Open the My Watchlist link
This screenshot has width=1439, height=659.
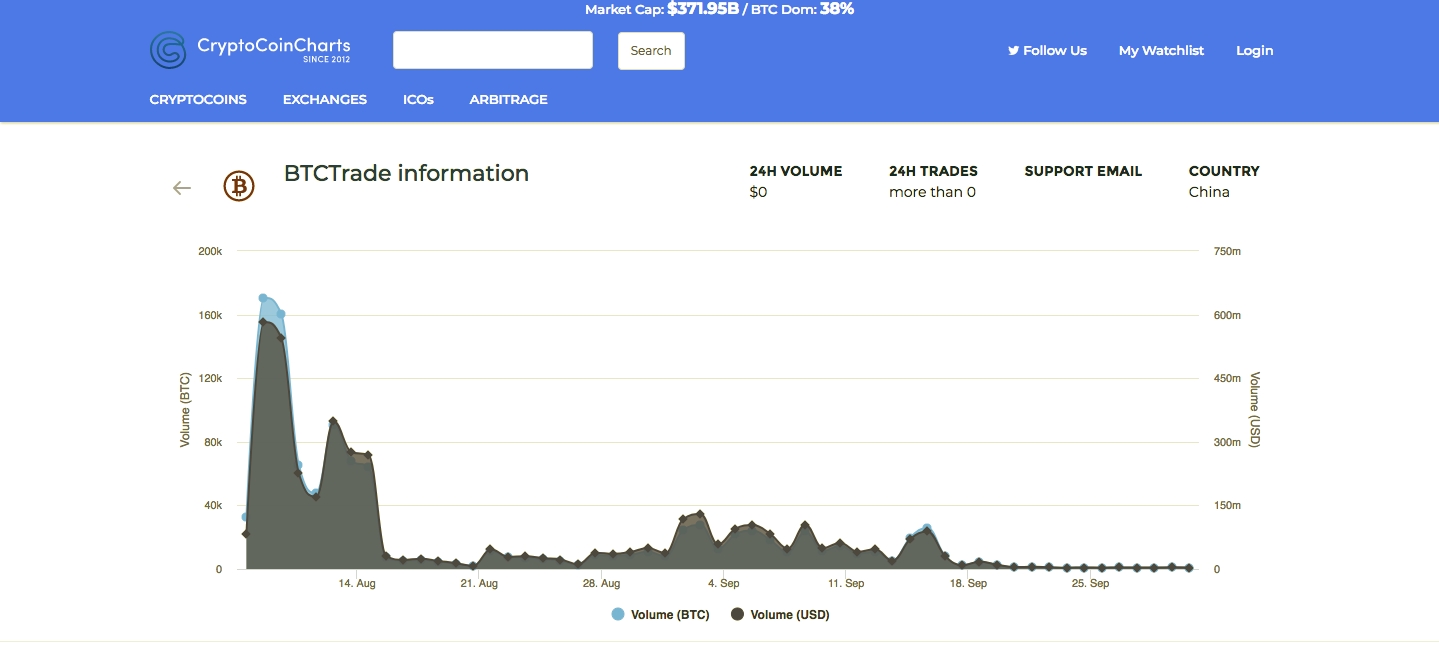pos(1161,50)
